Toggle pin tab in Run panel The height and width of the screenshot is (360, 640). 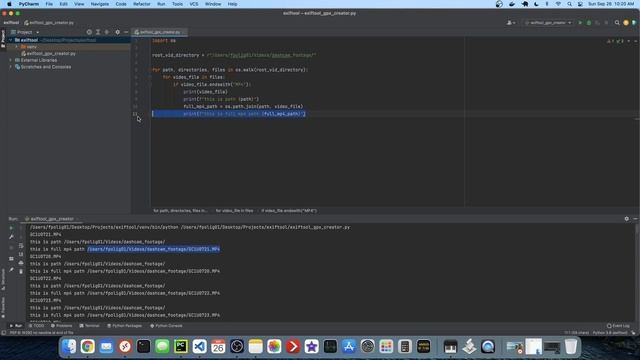coord(11,269)
